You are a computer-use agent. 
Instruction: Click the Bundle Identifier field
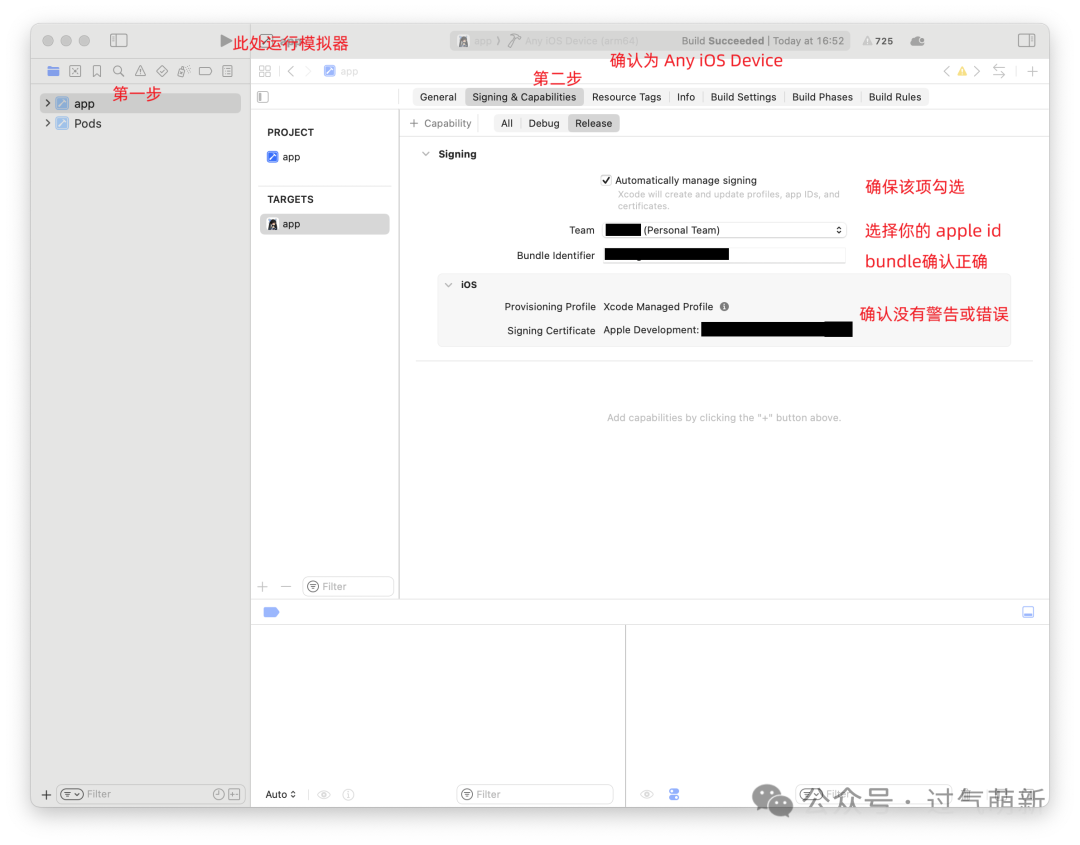tap(725, 255)
